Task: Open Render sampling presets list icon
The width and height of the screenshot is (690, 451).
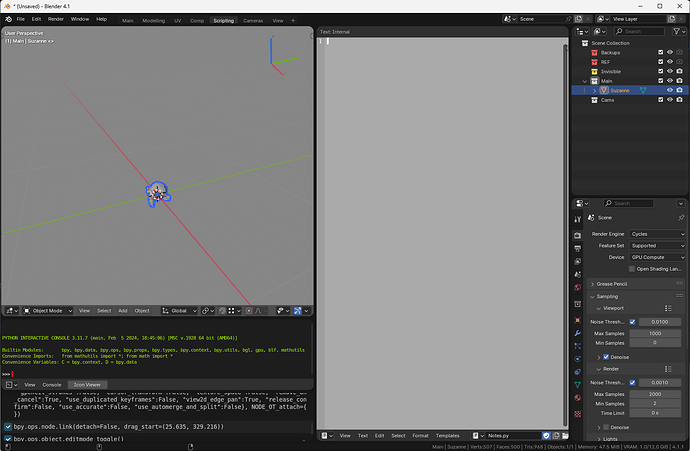Action: click(668, 369)
